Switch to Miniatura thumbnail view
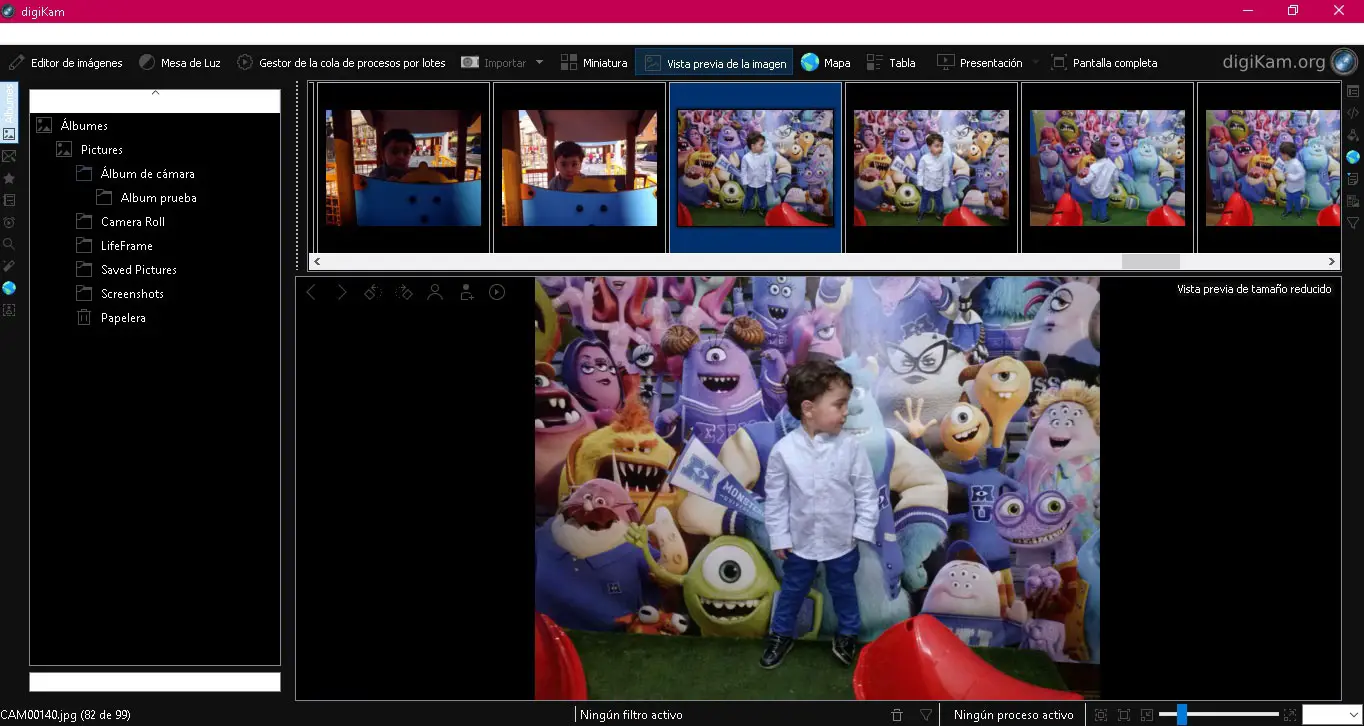 tap(594, 62)
